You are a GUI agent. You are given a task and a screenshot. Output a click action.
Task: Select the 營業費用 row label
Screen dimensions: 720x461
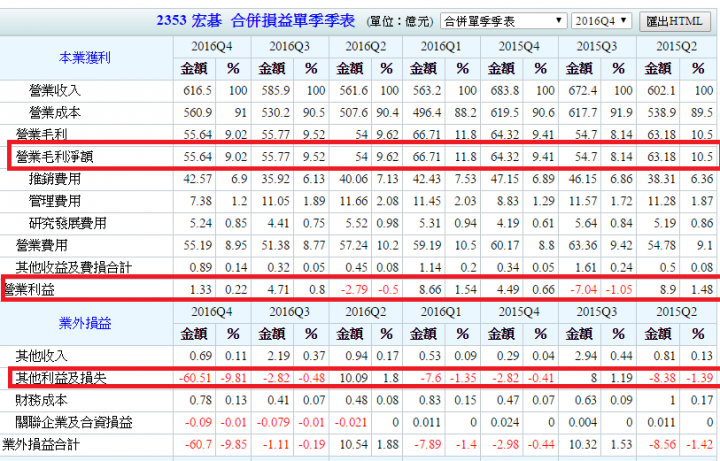pos(41,245)
